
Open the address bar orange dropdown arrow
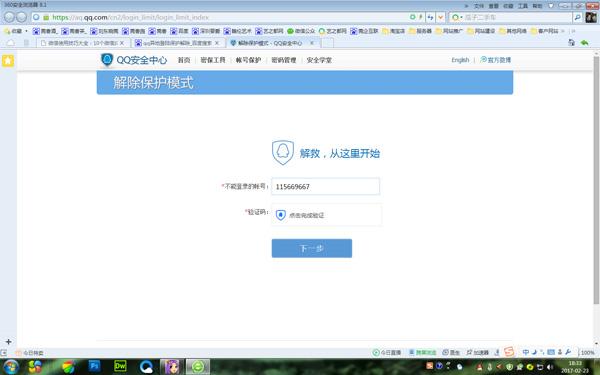point(440,17)
